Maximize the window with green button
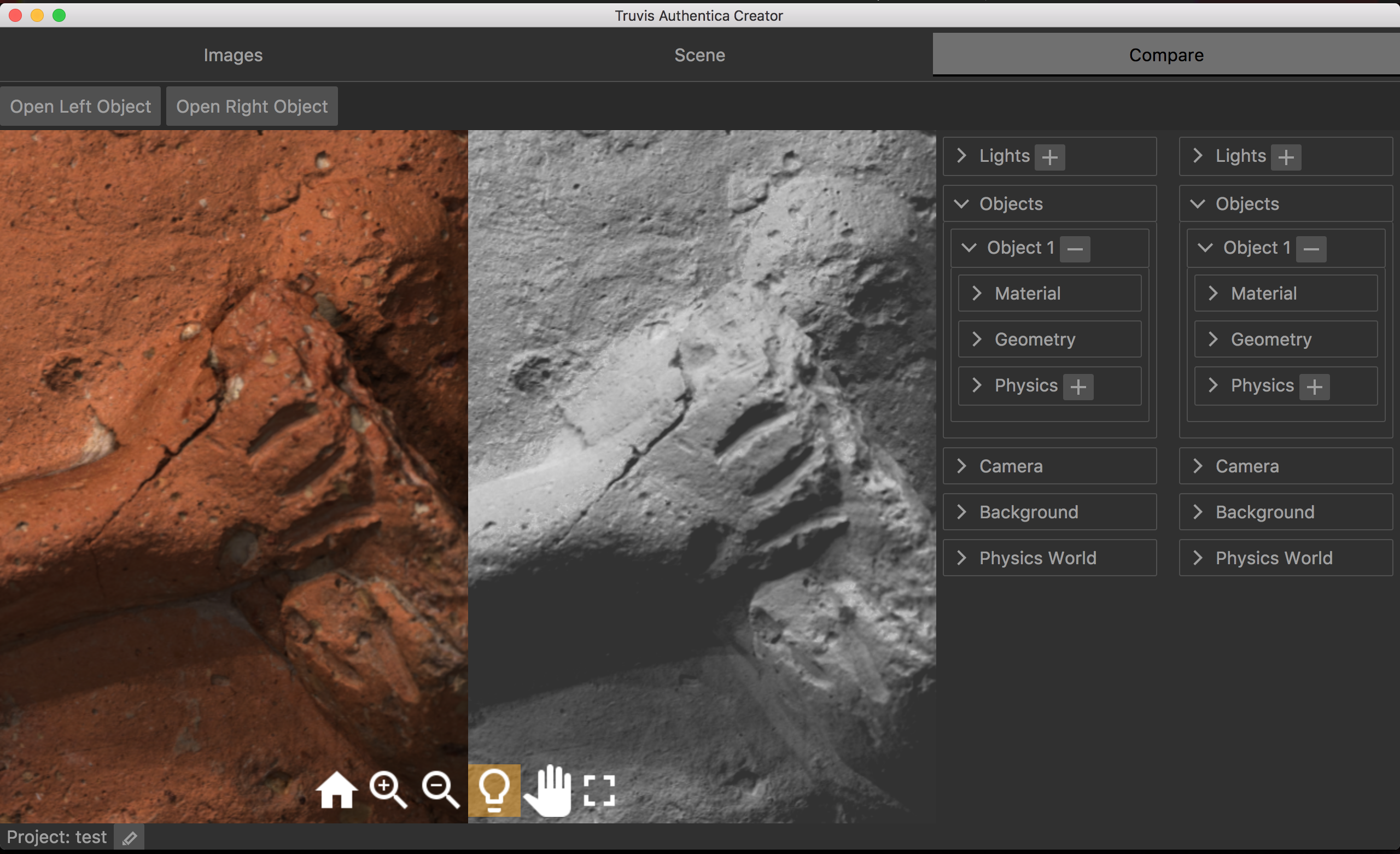This screenshot has width=1400, height=854. [x=59, y=15]
